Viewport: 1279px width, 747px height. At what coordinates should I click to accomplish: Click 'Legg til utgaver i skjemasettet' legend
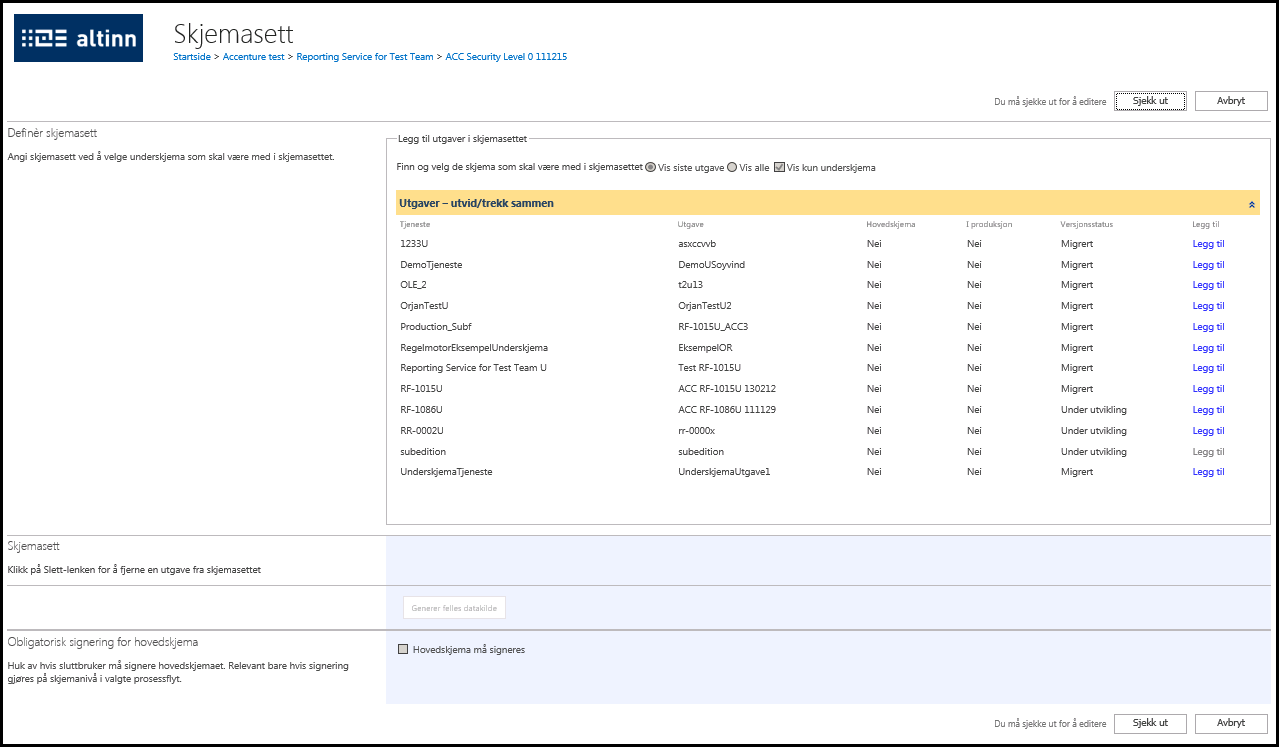coord(462,138)
